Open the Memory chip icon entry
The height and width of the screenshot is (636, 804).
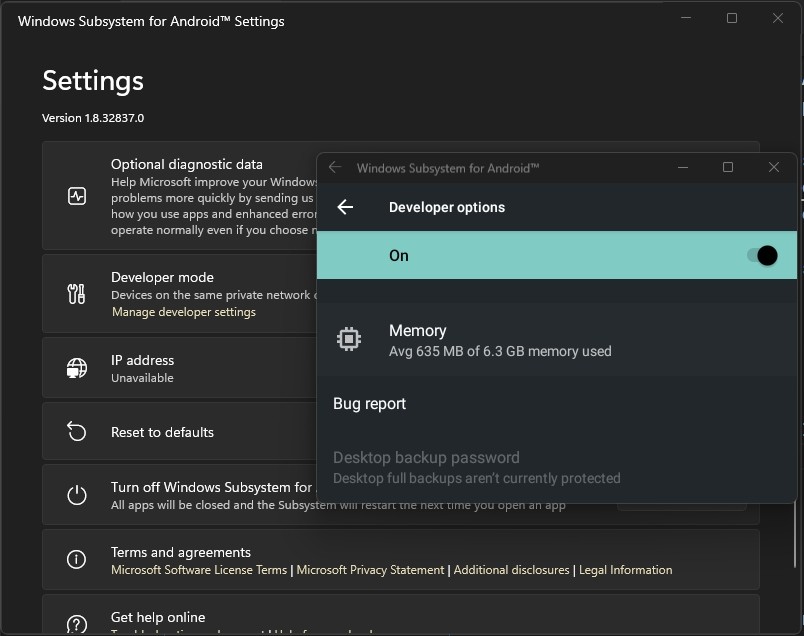(x=349, y=339)
